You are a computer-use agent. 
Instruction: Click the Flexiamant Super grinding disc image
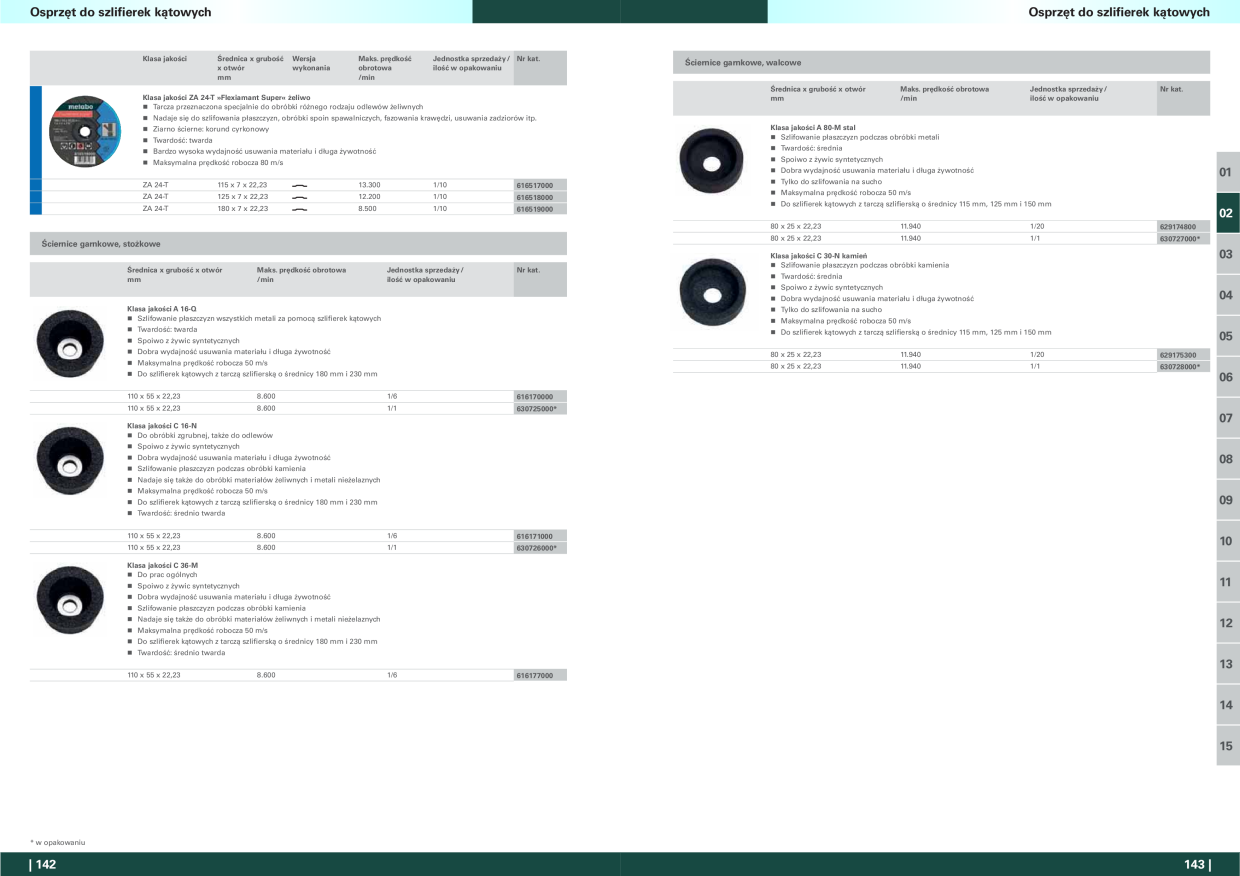coord(85,134)
